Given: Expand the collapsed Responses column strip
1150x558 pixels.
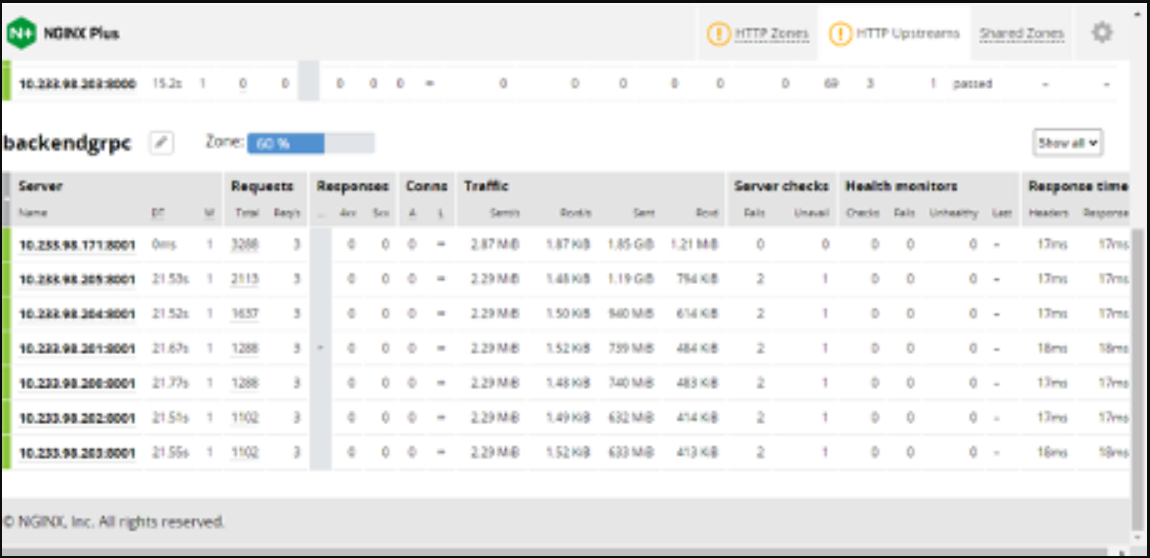Looking at the screenshot, I should point(321,348).
